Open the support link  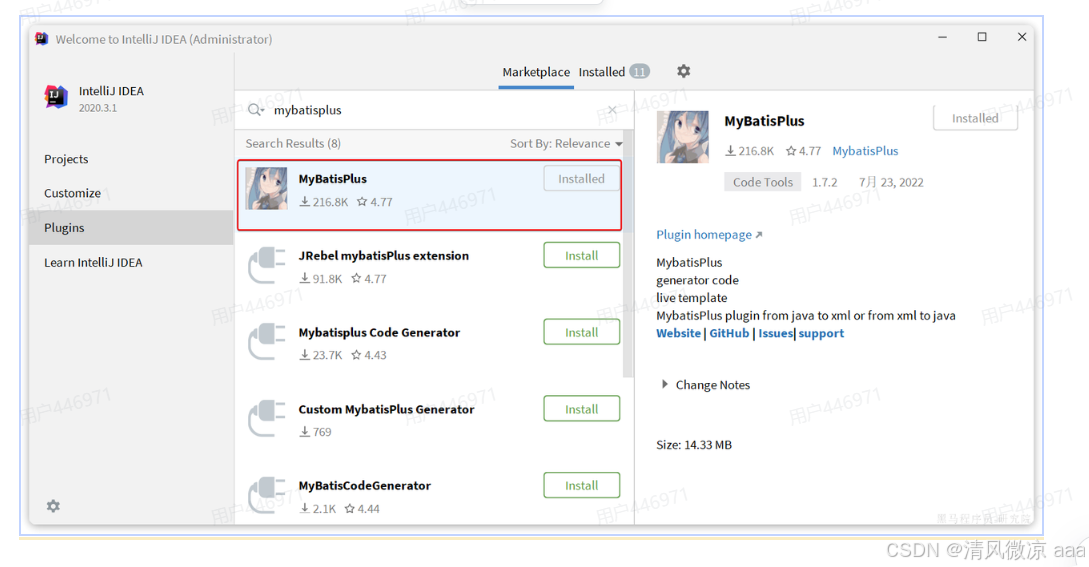coord(821,334)
